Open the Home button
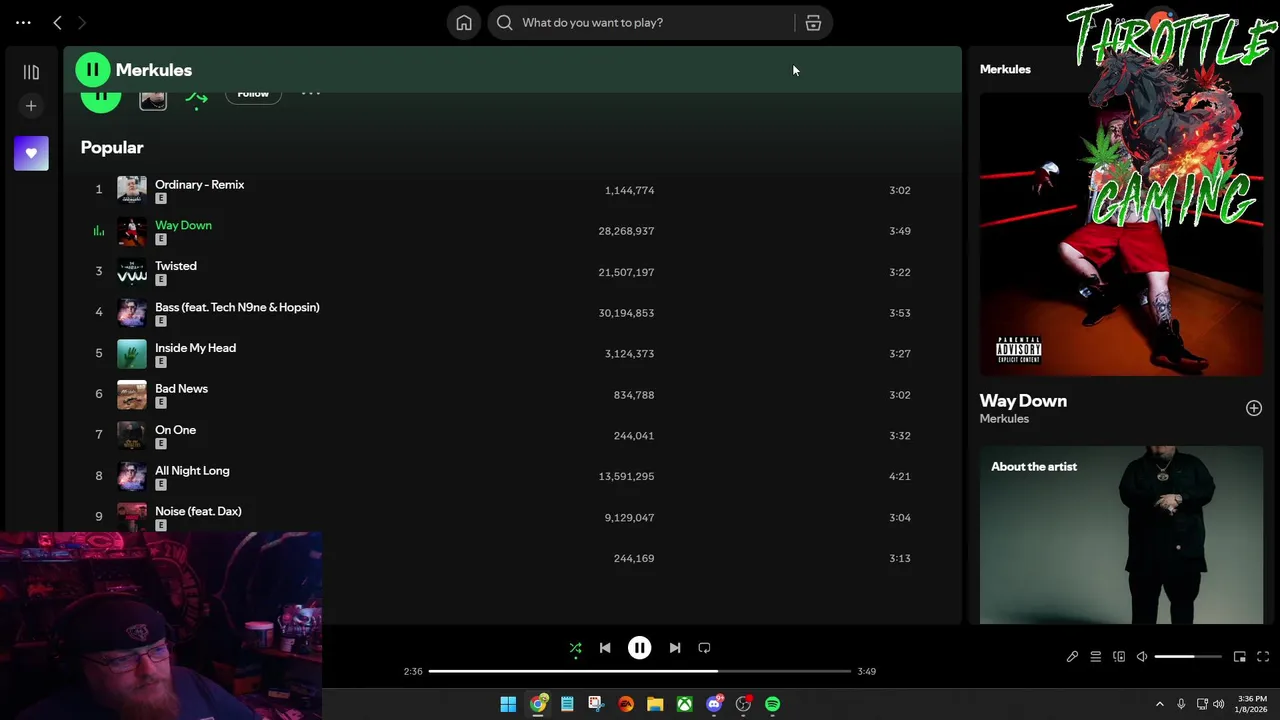This screenshot has height=720, width=1280. click(x=464, y=22)
